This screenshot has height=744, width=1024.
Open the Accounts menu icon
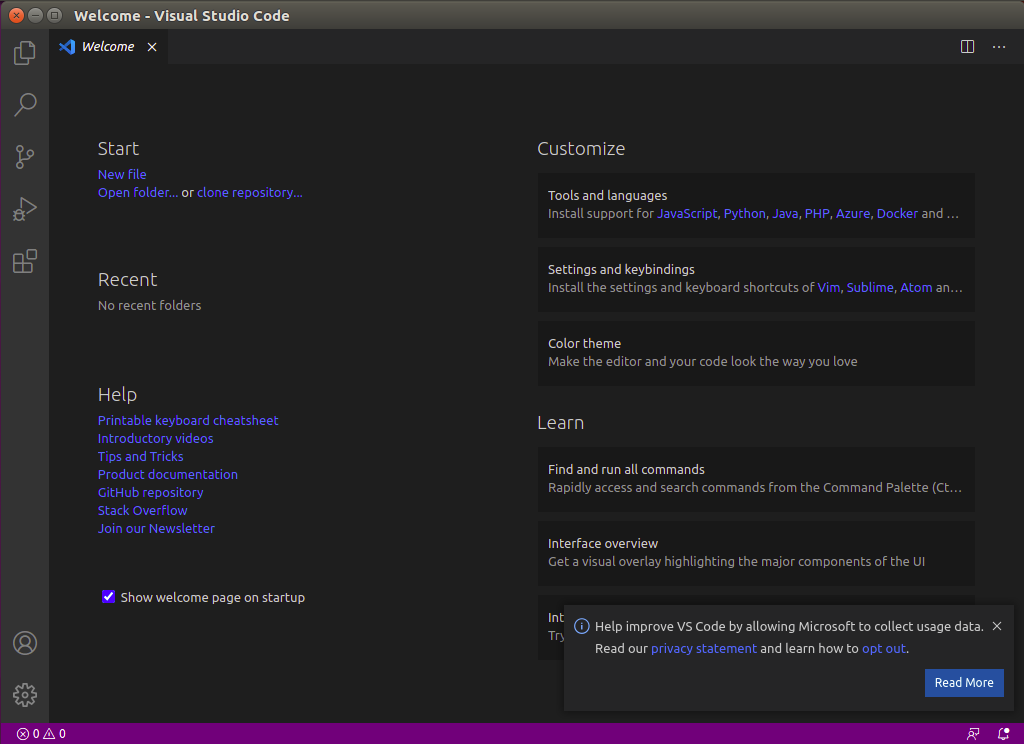pos(25,643)
